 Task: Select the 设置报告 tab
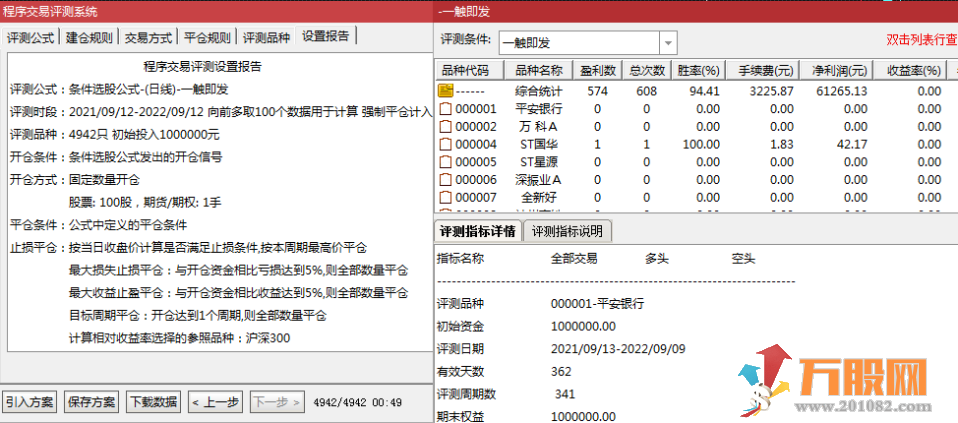pyautogui.click(x=326, y=35)
